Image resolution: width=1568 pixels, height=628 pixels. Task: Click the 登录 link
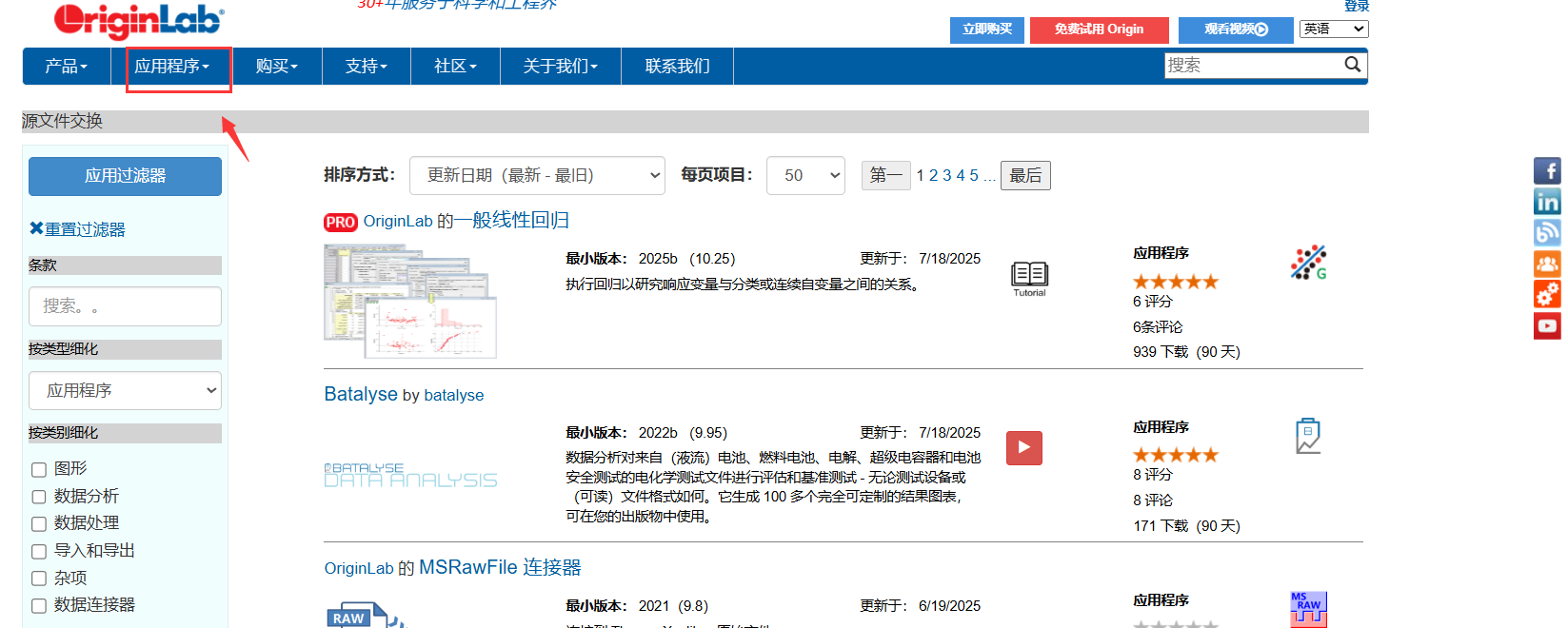1357,6
